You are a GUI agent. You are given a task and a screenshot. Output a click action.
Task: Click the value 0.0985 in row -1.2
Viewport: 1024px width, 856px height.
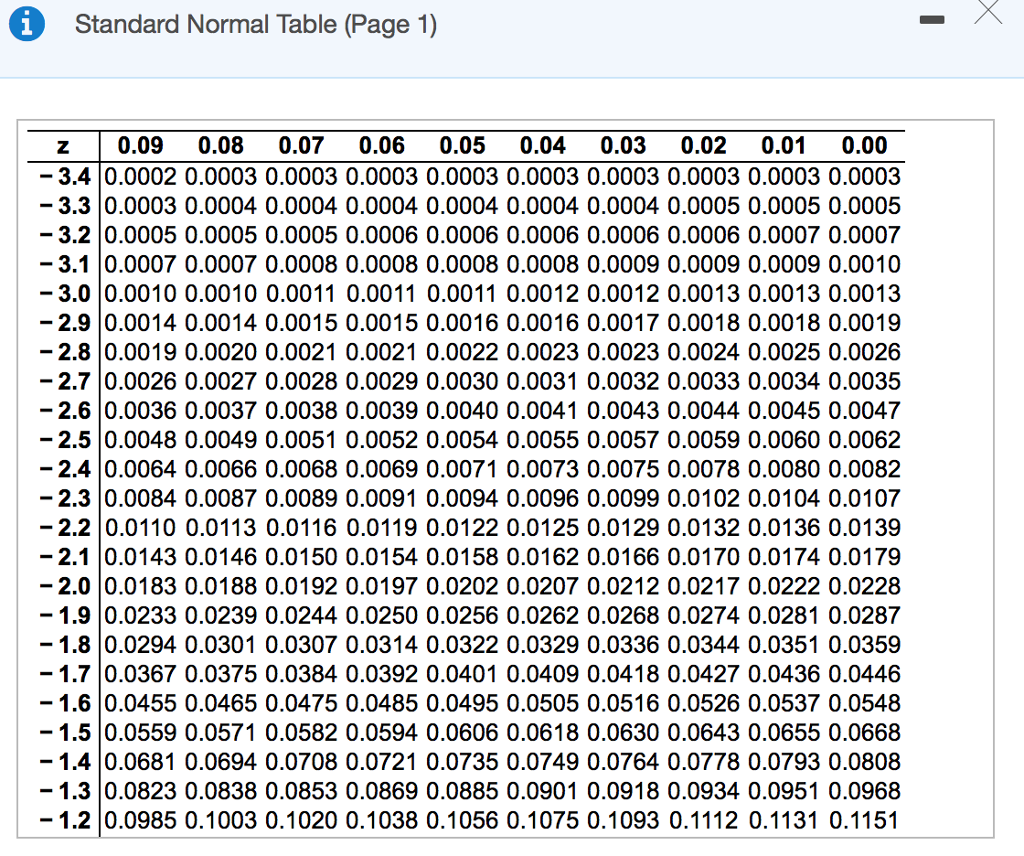[140, 820]
